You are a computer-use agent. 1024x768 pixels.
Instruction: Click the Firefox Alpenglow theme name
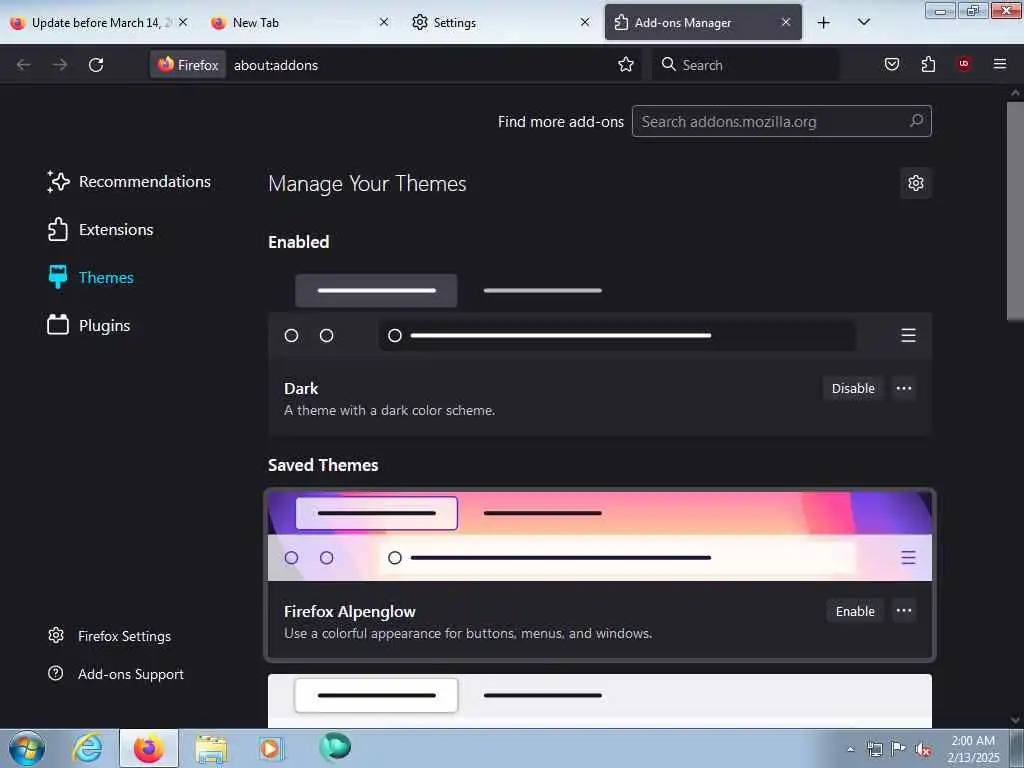tap(349, 612)
